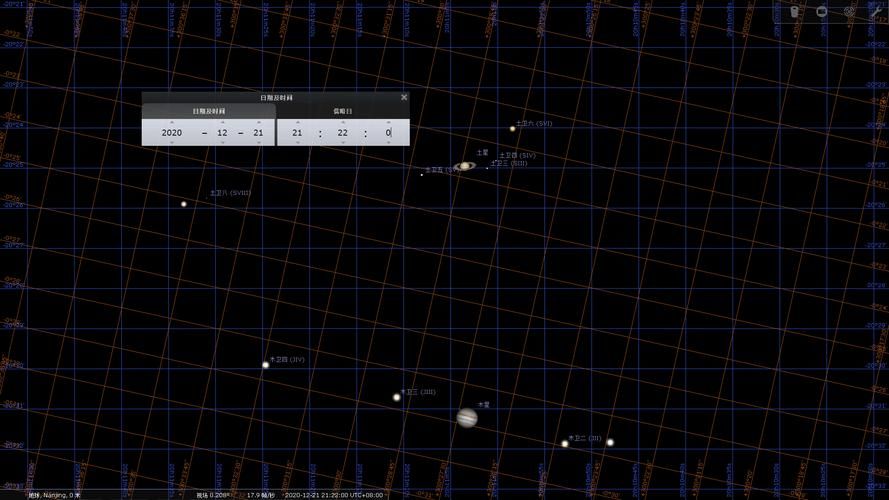Decrease the month with its down arrow
This screenshot has height=500, width=889.
point(222,143)
